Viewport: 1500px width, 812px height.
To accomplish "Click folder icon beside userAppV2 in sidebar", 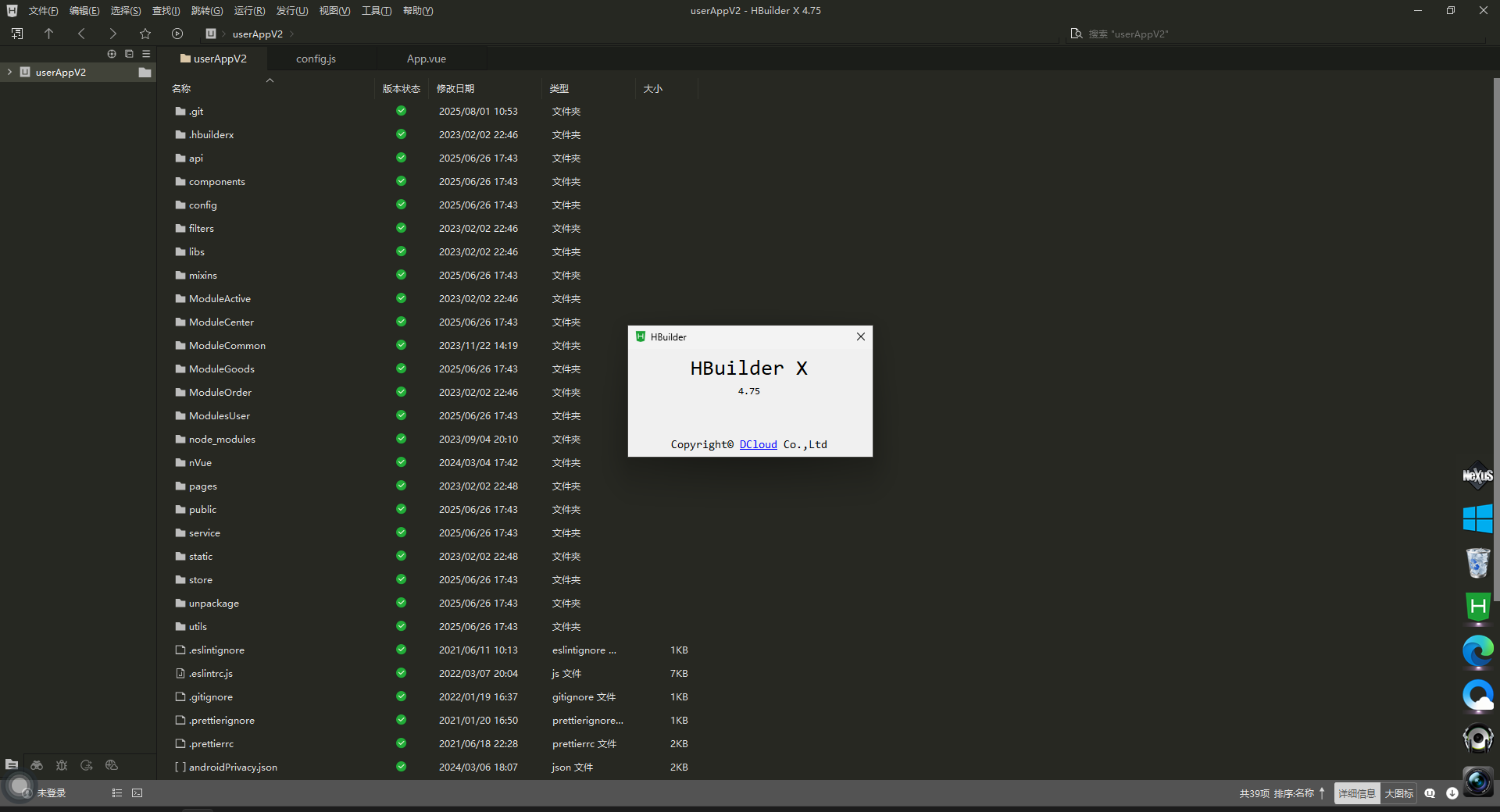I will pyautogui.click(x=145, y=72).
